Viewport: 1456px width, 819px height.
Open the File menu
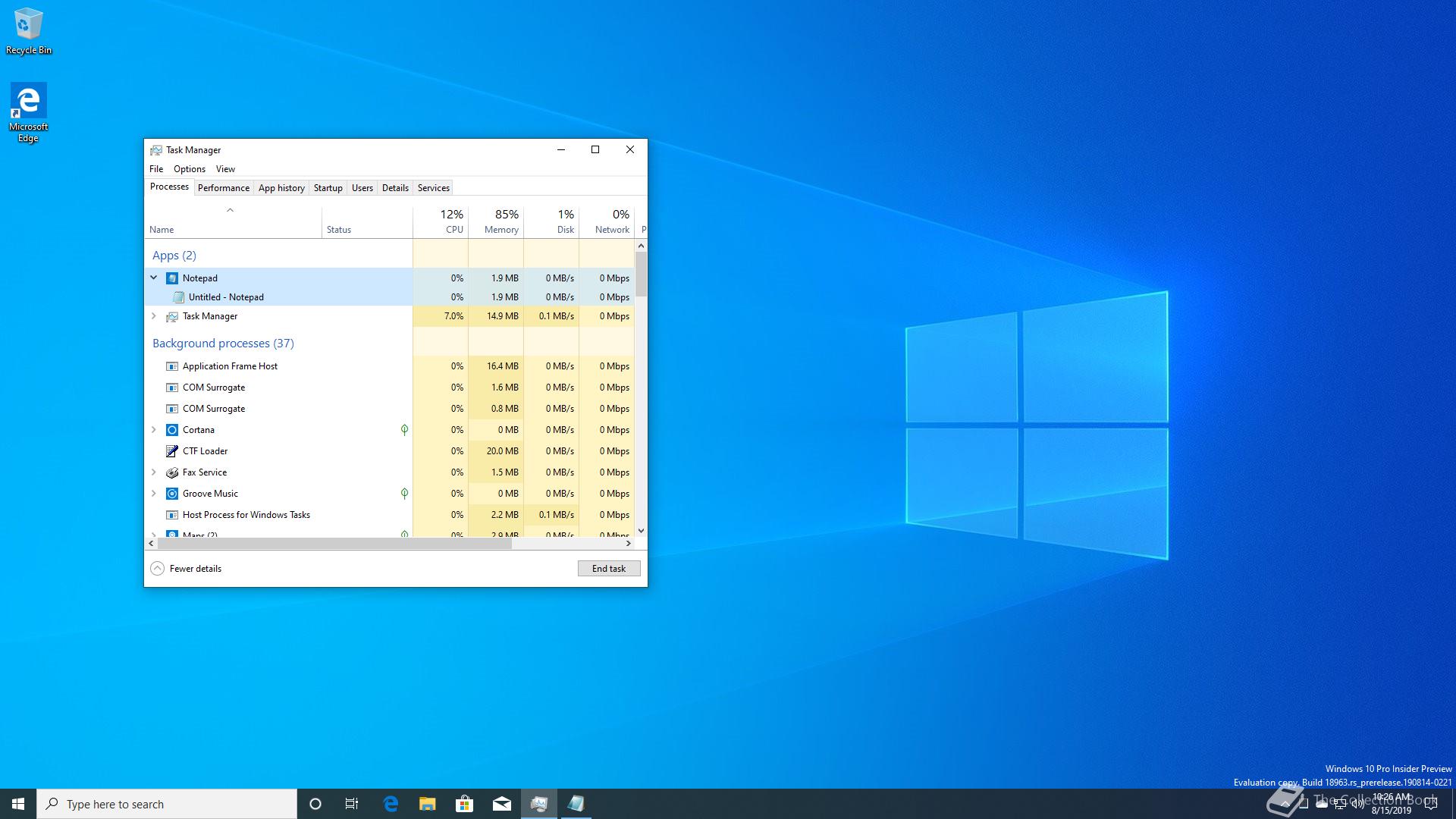point(156,169)
